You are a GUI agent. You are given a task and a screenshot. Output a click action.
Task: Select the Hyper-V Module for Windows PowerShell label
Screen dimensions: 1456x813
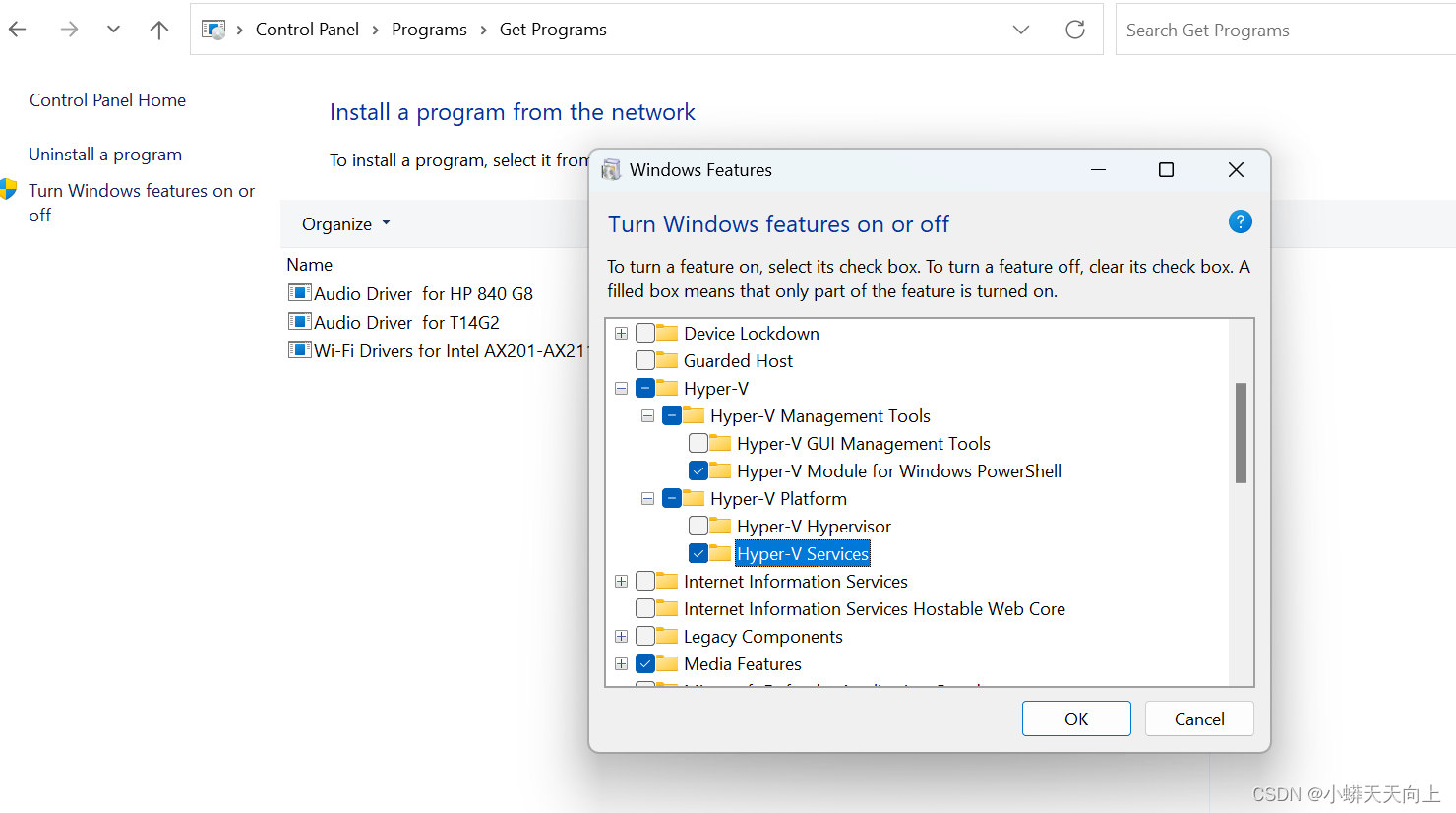pyautogui.click(x=899, y=471)
